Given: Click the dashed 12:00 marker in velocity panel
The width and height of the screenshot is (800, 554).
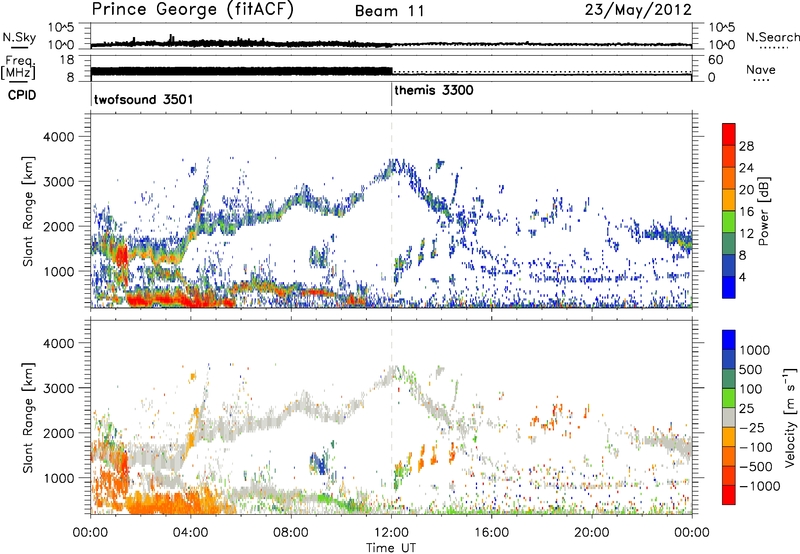Looking at the screenshot, I should [391, 417].
